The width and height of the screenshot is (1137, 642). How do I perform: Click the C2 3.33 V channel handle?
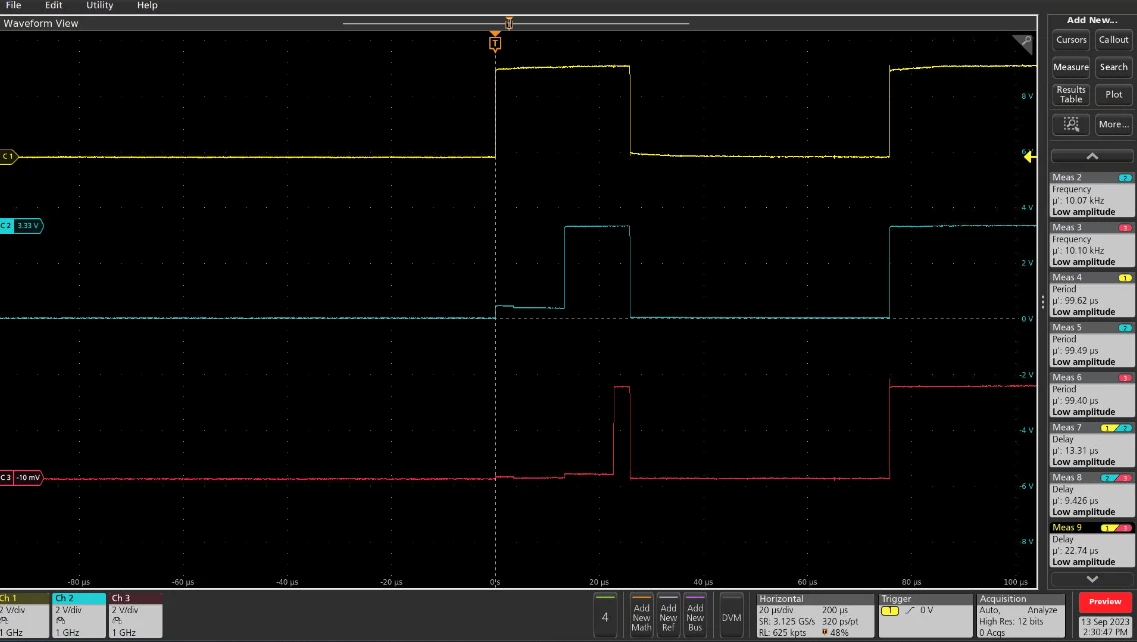tap(21, 226)
